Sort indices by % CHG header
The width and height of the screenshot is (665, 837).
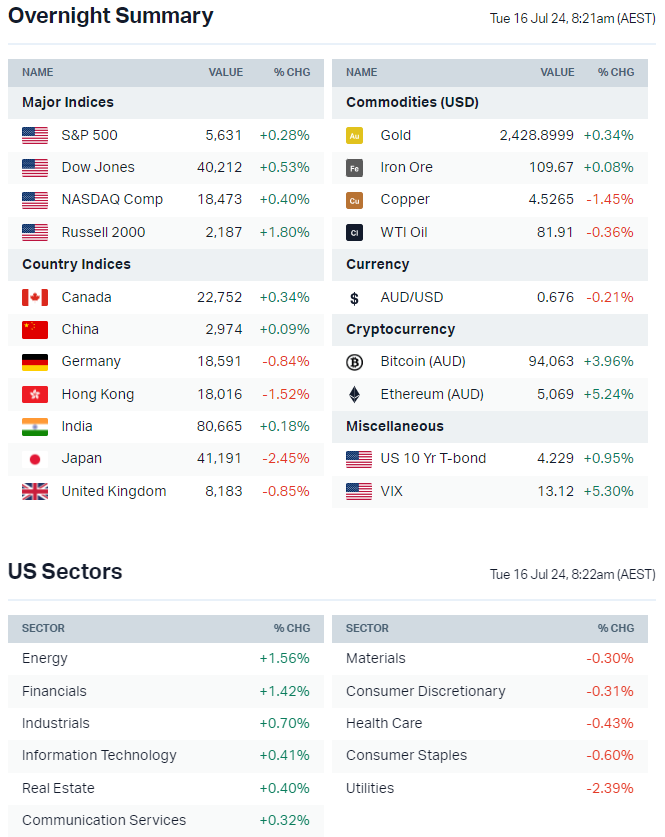292,72
